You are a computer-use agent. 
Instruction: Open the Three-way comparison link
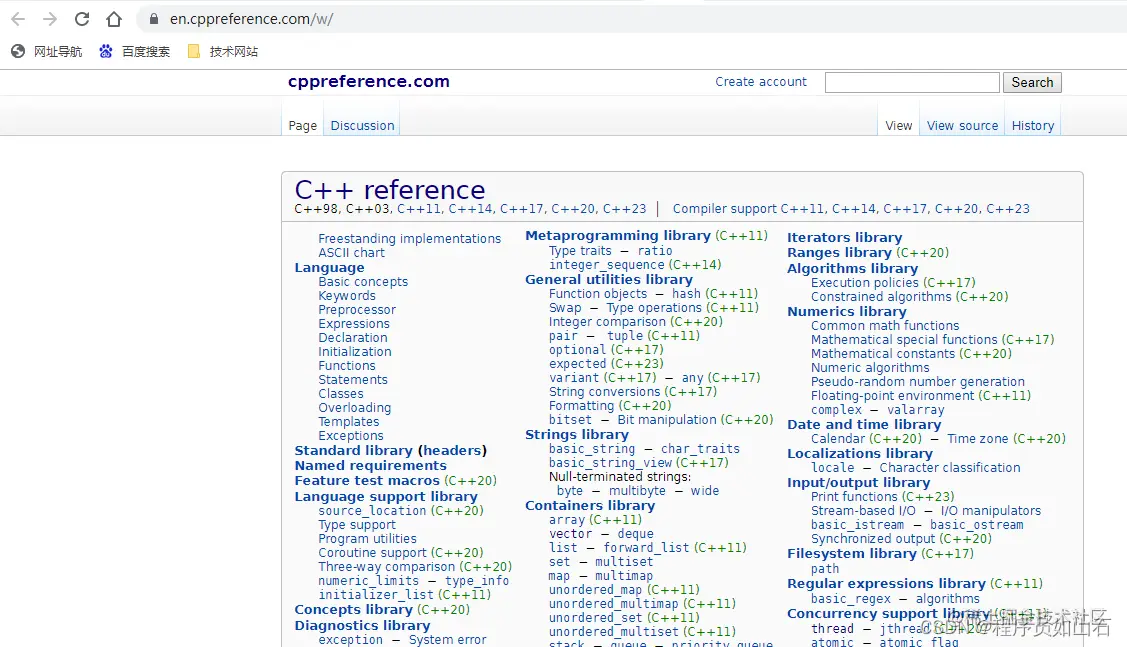click(x=387, y=567)
